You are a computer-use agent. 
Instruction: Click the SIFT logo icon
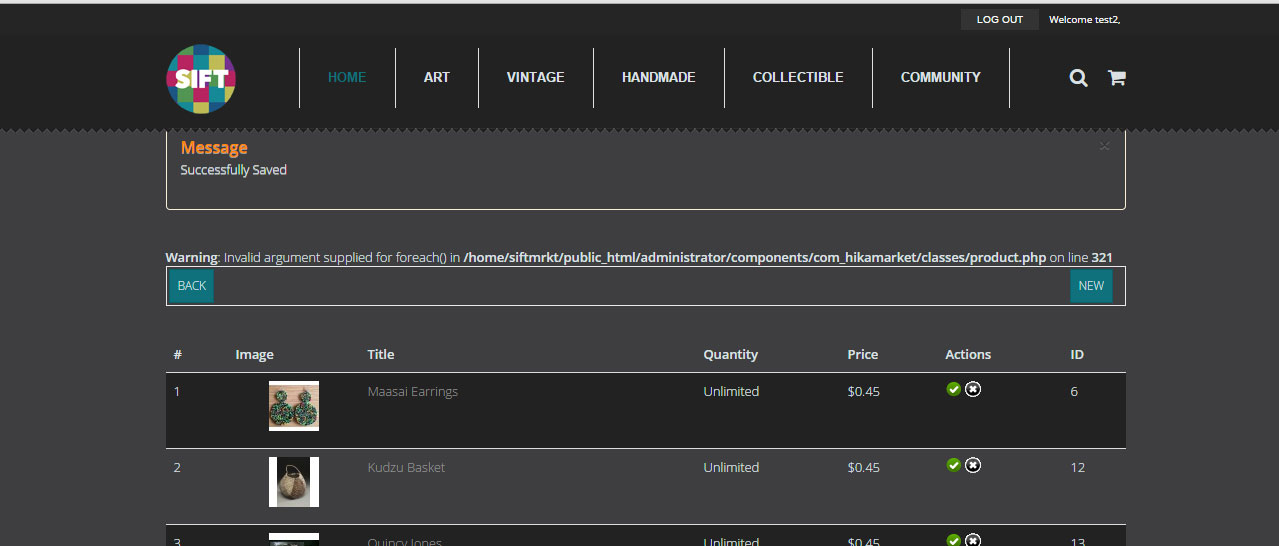click(x=201, y=78)
